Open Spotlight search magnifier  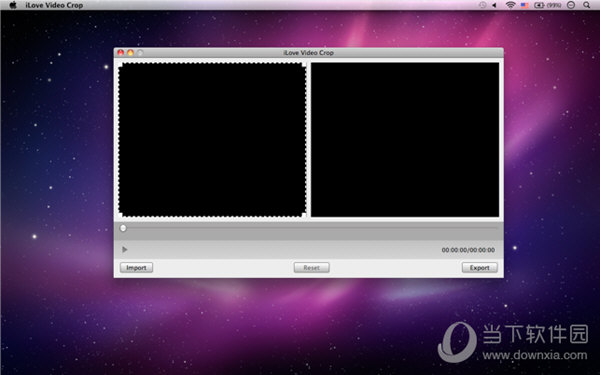click(x=586, y=5)
